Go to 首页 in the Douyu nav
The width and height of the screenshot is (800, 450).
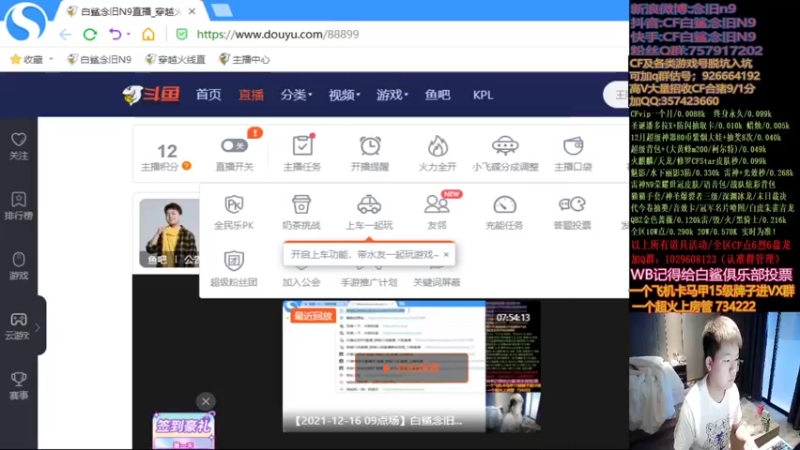pos(209,95)
